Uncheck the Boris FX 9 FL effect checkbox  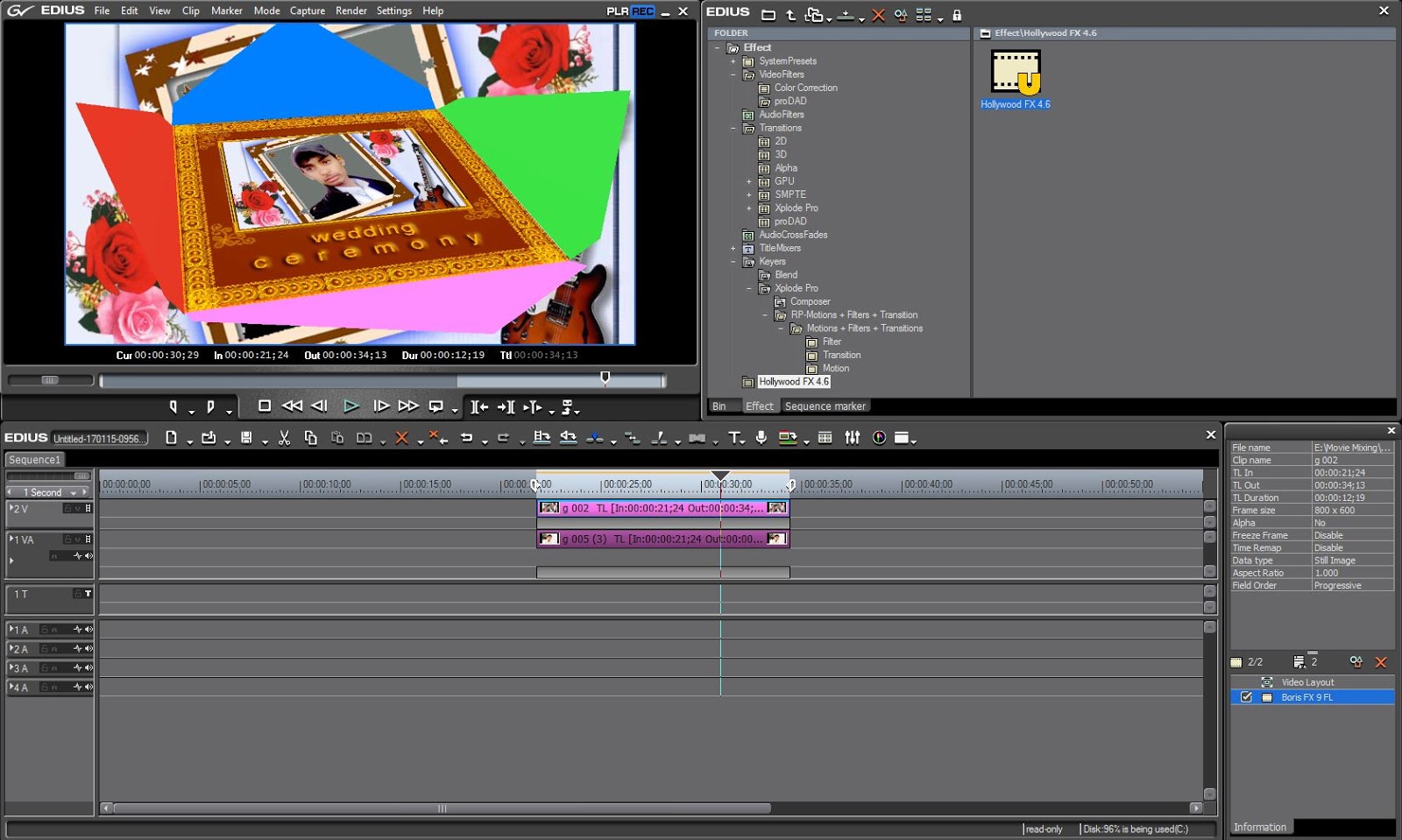point(1246,697)
